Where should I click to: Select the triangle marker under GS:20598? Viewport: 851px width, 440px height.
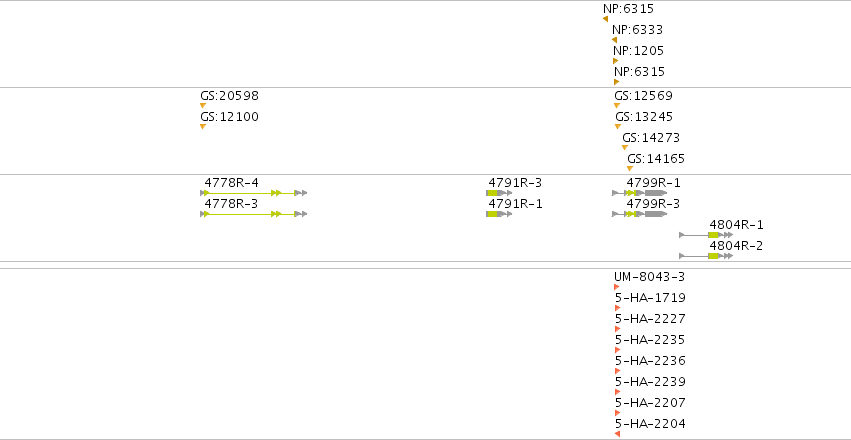[203, 105]
